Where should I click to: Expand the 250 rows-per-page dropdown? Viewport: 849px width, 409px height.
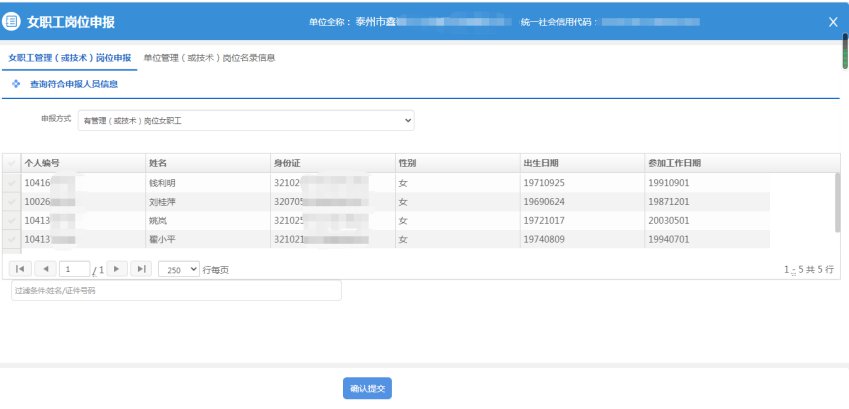178,269
